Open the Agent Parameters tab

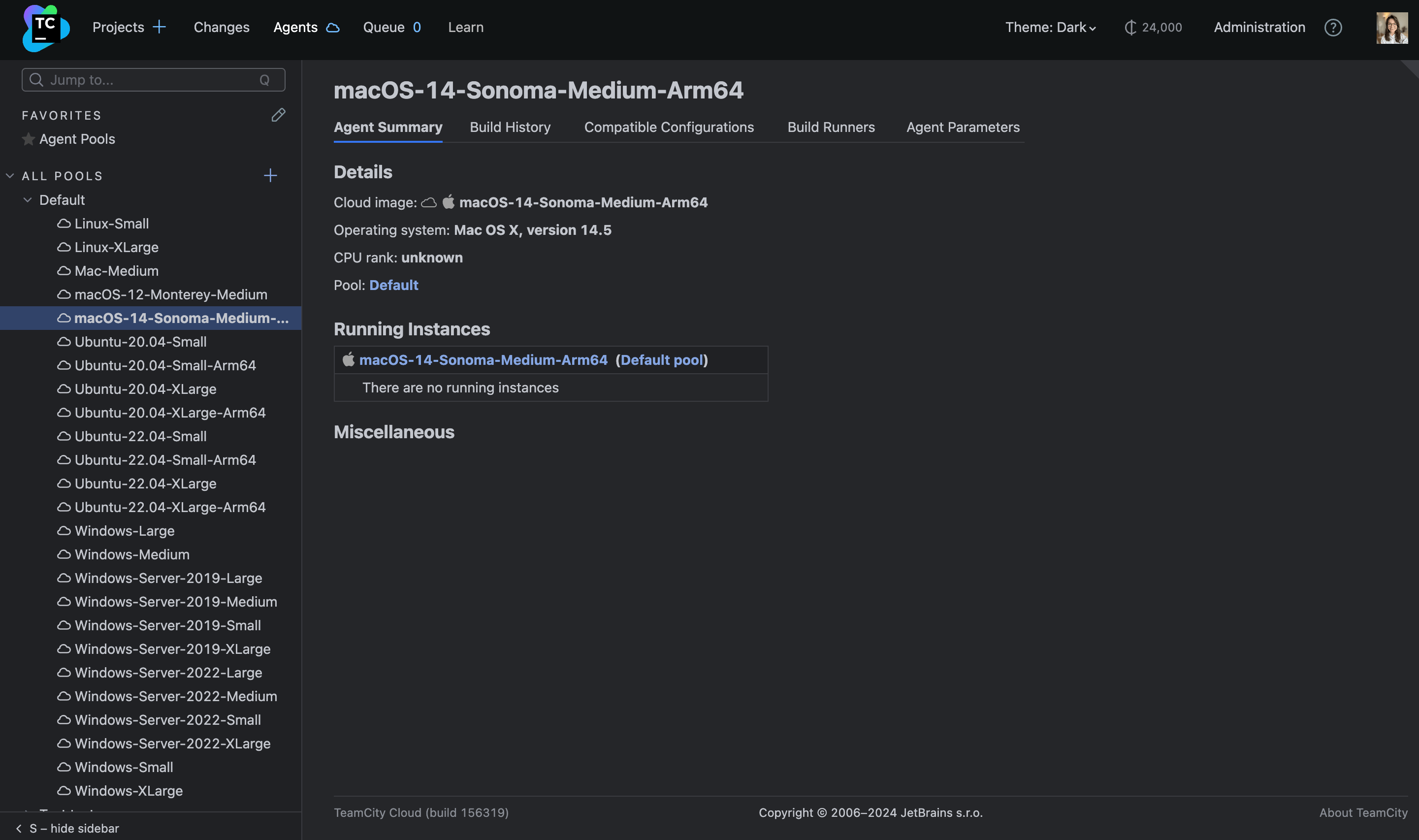(x=963, y=128)
